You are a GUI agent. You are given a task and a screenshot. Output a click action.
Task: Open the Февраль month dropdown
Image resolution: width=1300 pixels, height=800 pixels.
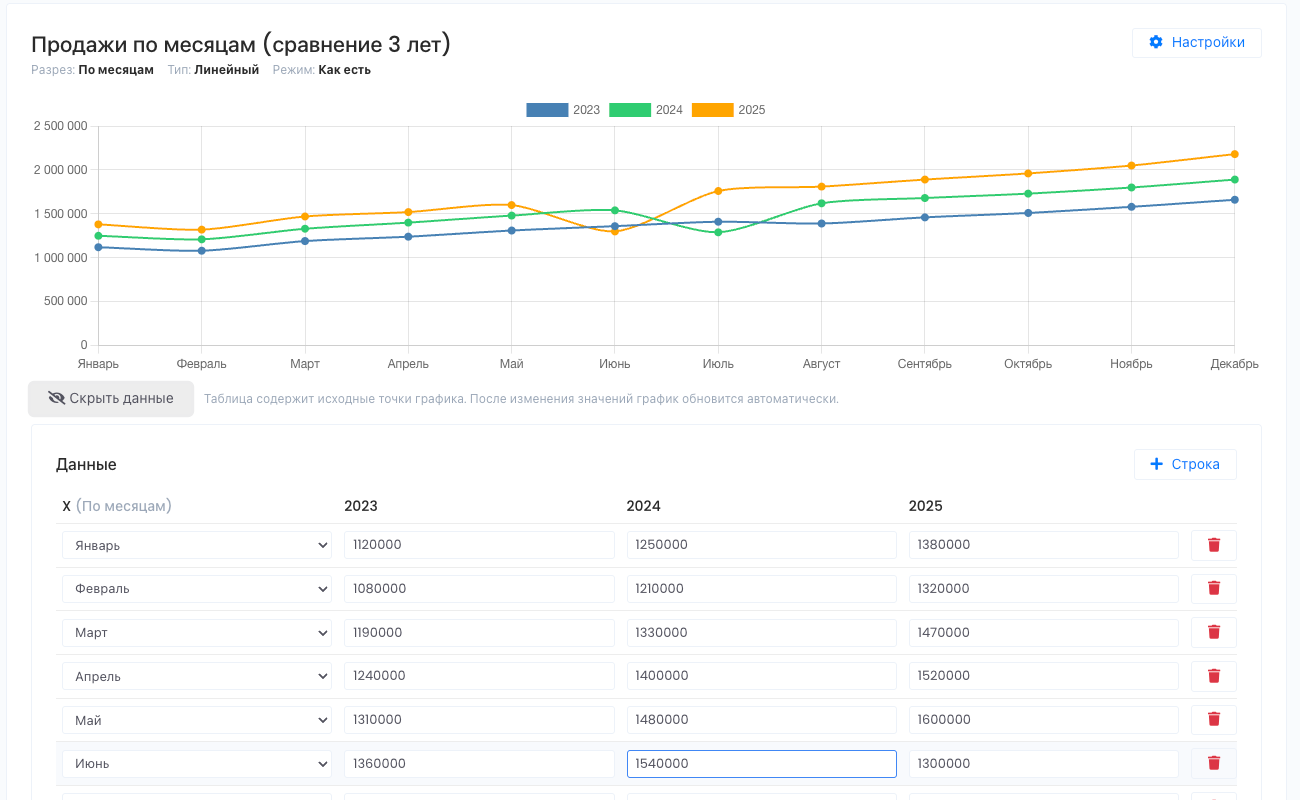point(197,589)
